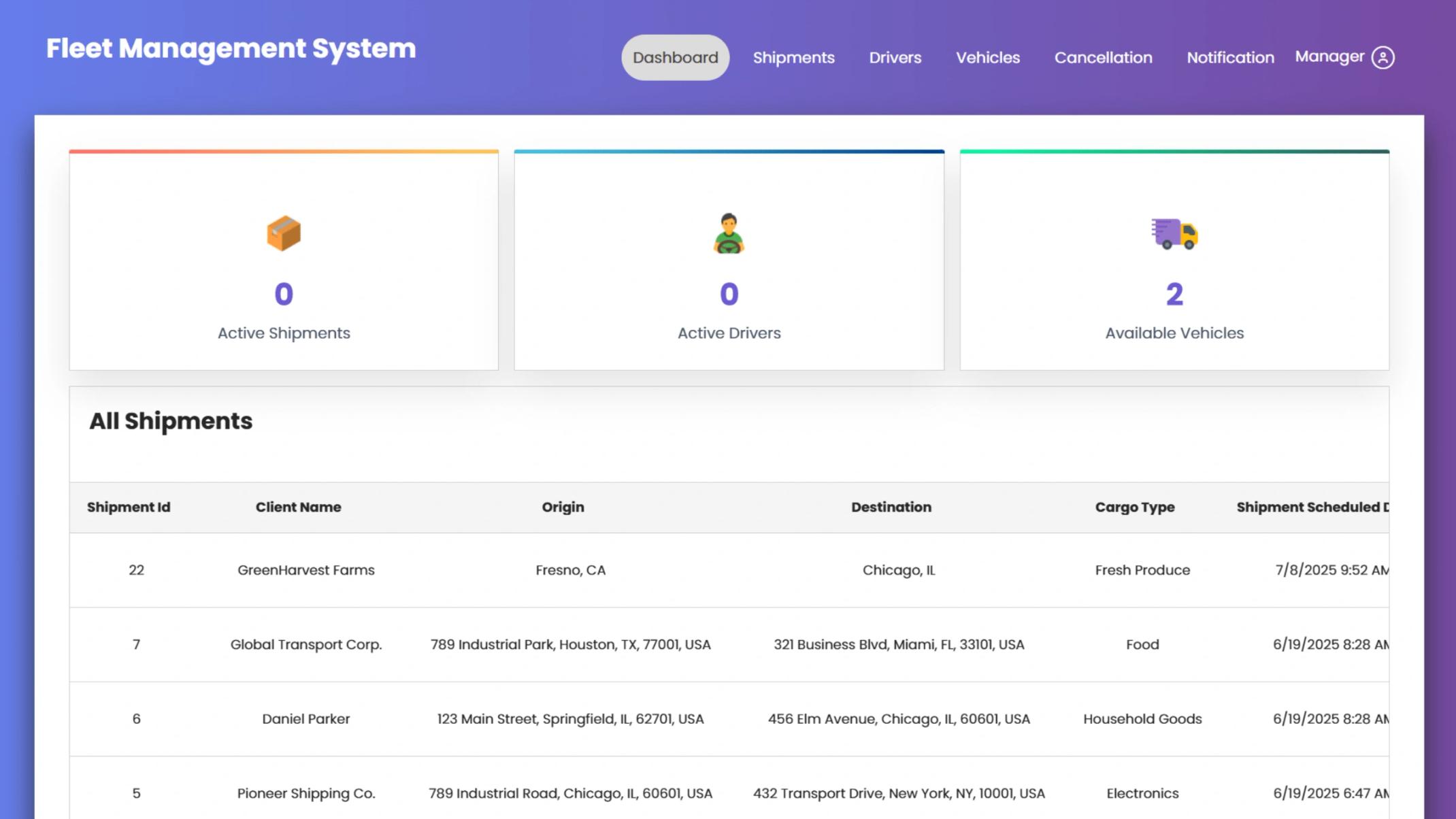Click the Fleet Management System title
Viewport: 1456px width, 819px height.
(231, 48)
